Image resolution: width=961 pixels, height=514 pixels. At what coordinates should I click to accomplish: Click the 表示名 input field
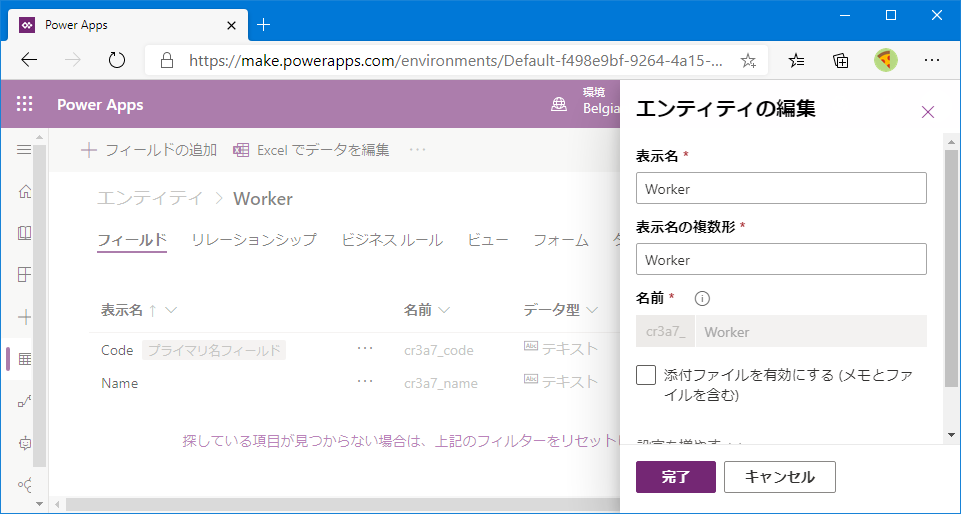point(781,188)
